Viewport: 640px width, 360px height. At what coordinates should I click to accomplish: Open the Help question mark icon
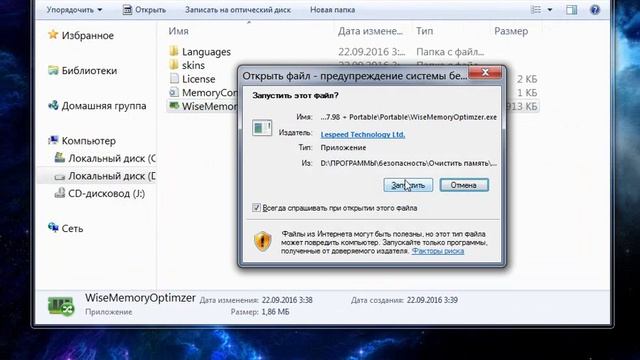(x=595, y=10)
